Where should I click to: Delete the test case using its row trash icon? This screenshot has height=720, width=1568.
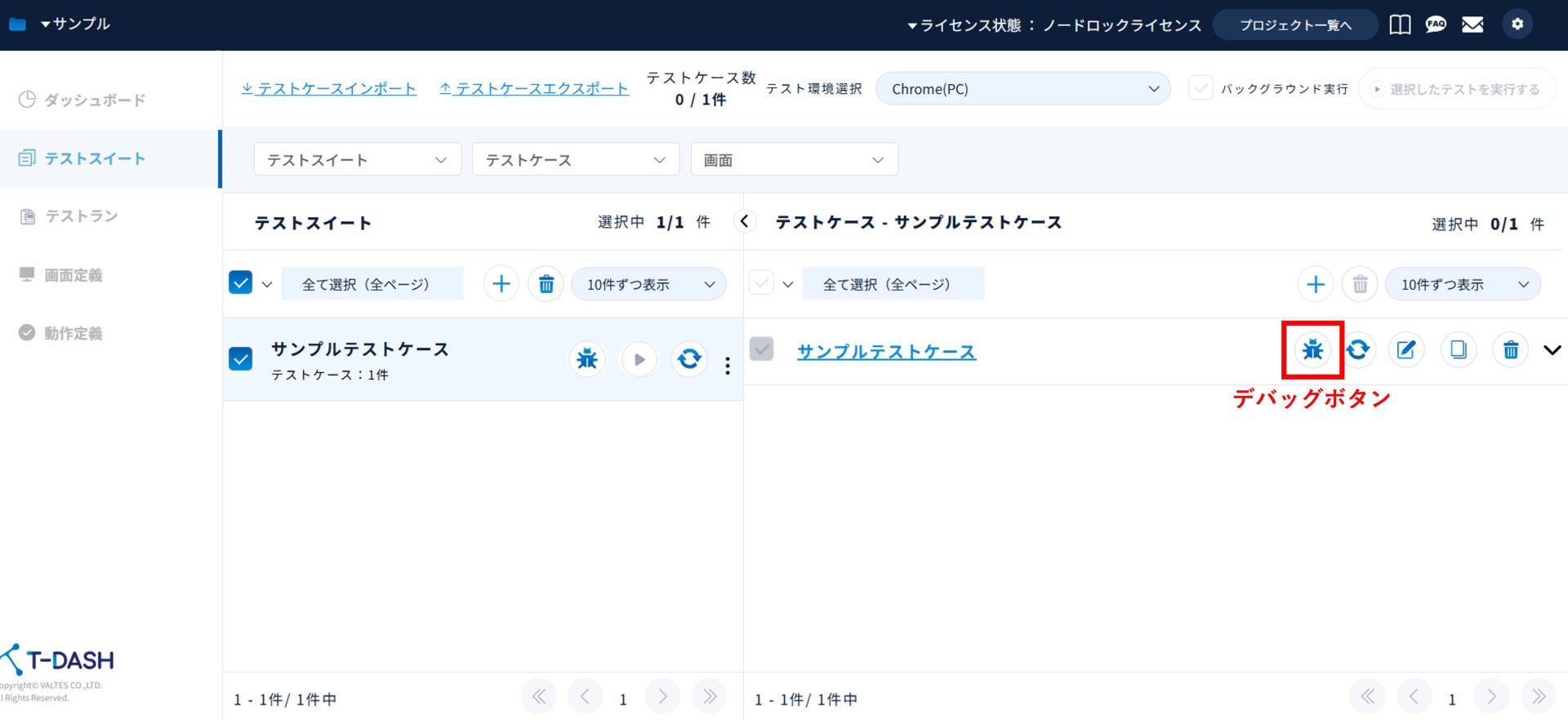pyautogui.click(x=1510, y=350)
